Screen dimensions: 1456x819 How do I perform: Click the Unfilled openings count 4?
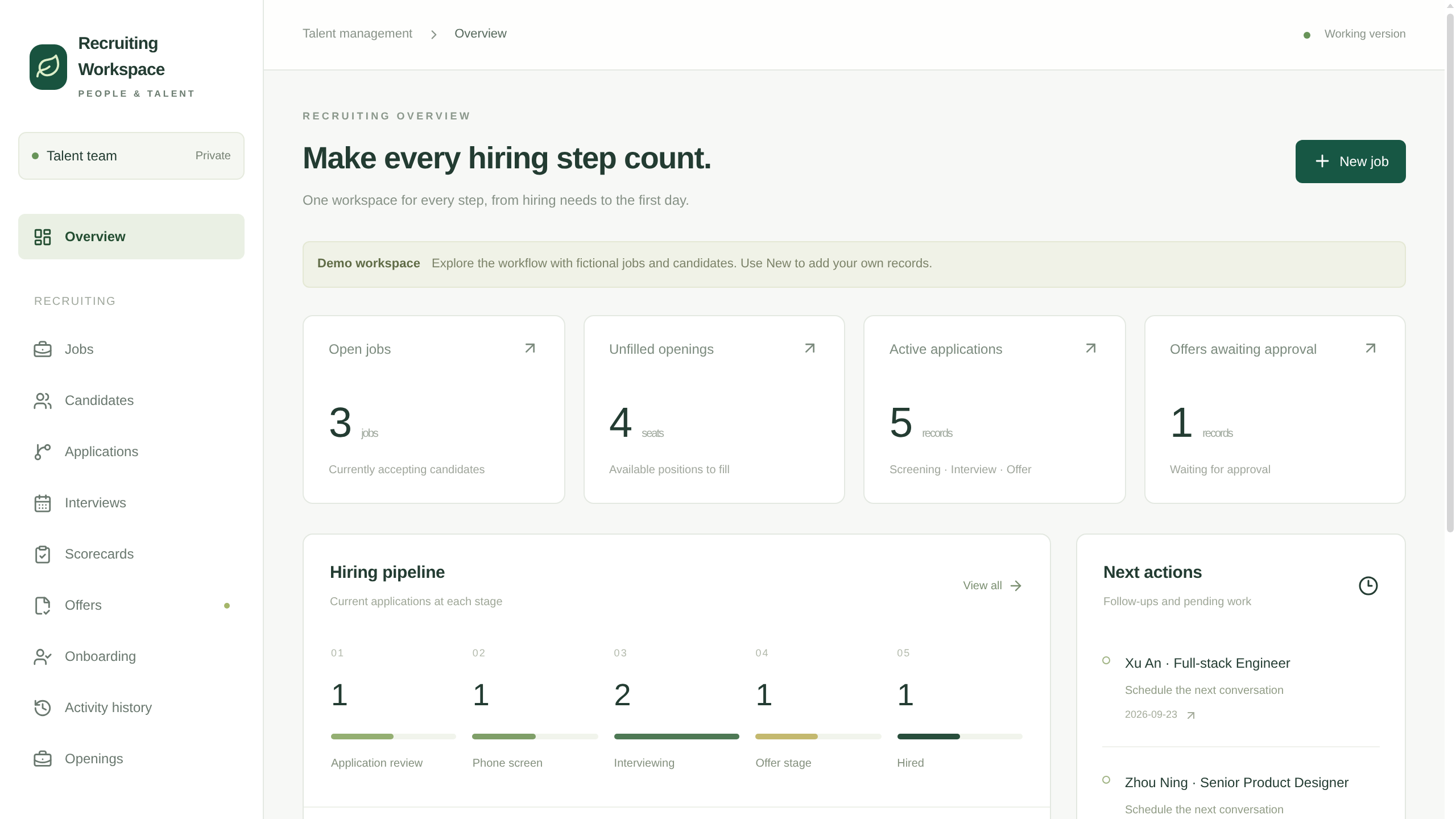click(621, 423)
